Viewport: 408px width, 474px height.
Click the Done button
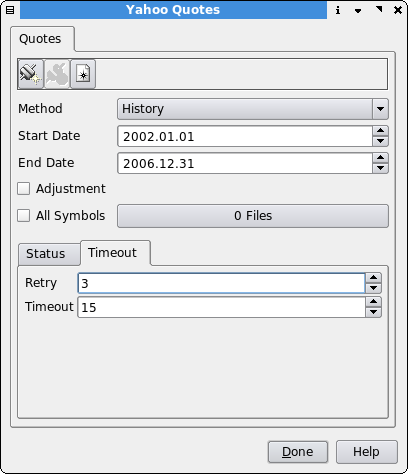coord(298,452)
